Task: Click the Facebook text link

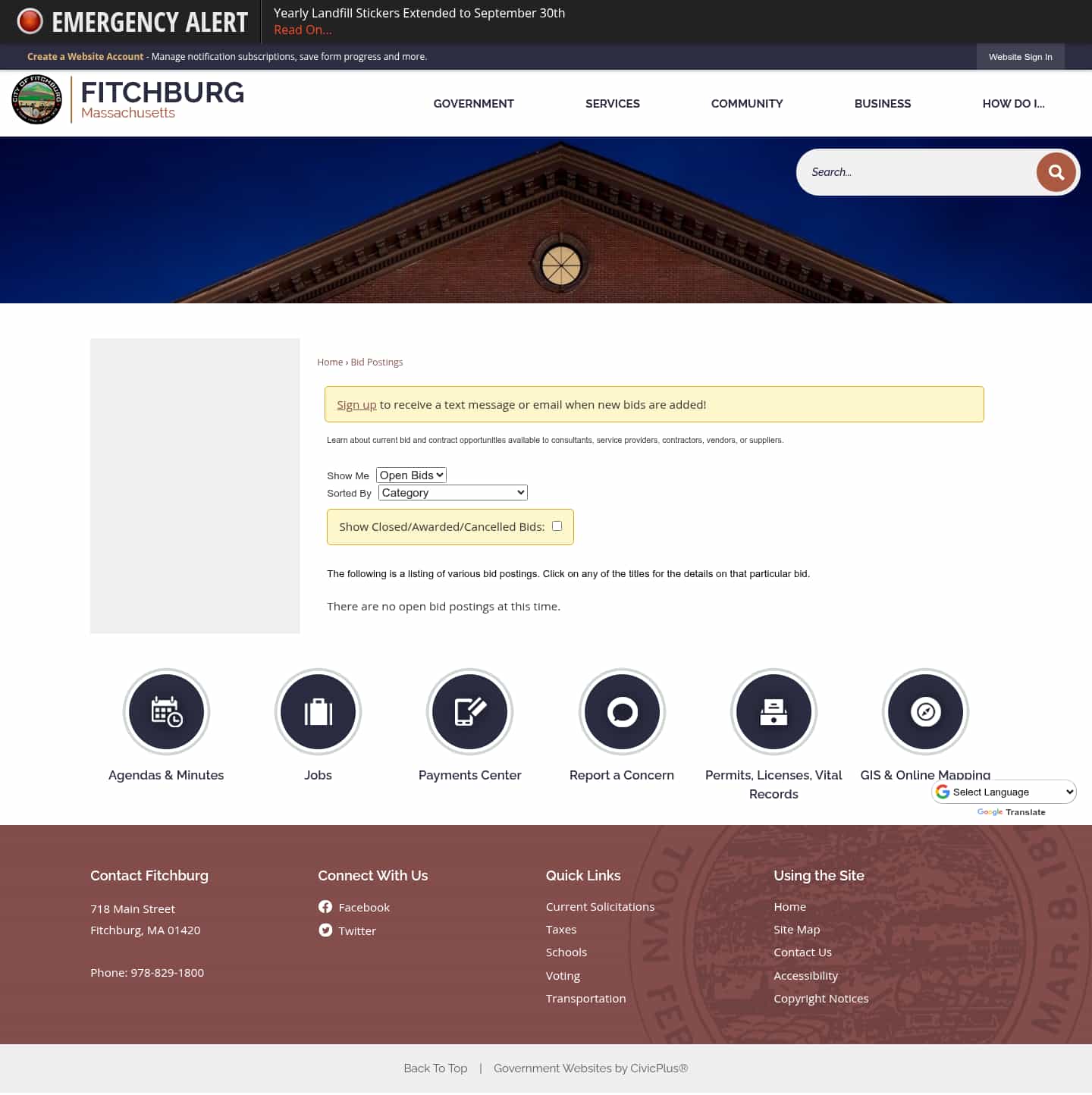Action: (364, 908)
